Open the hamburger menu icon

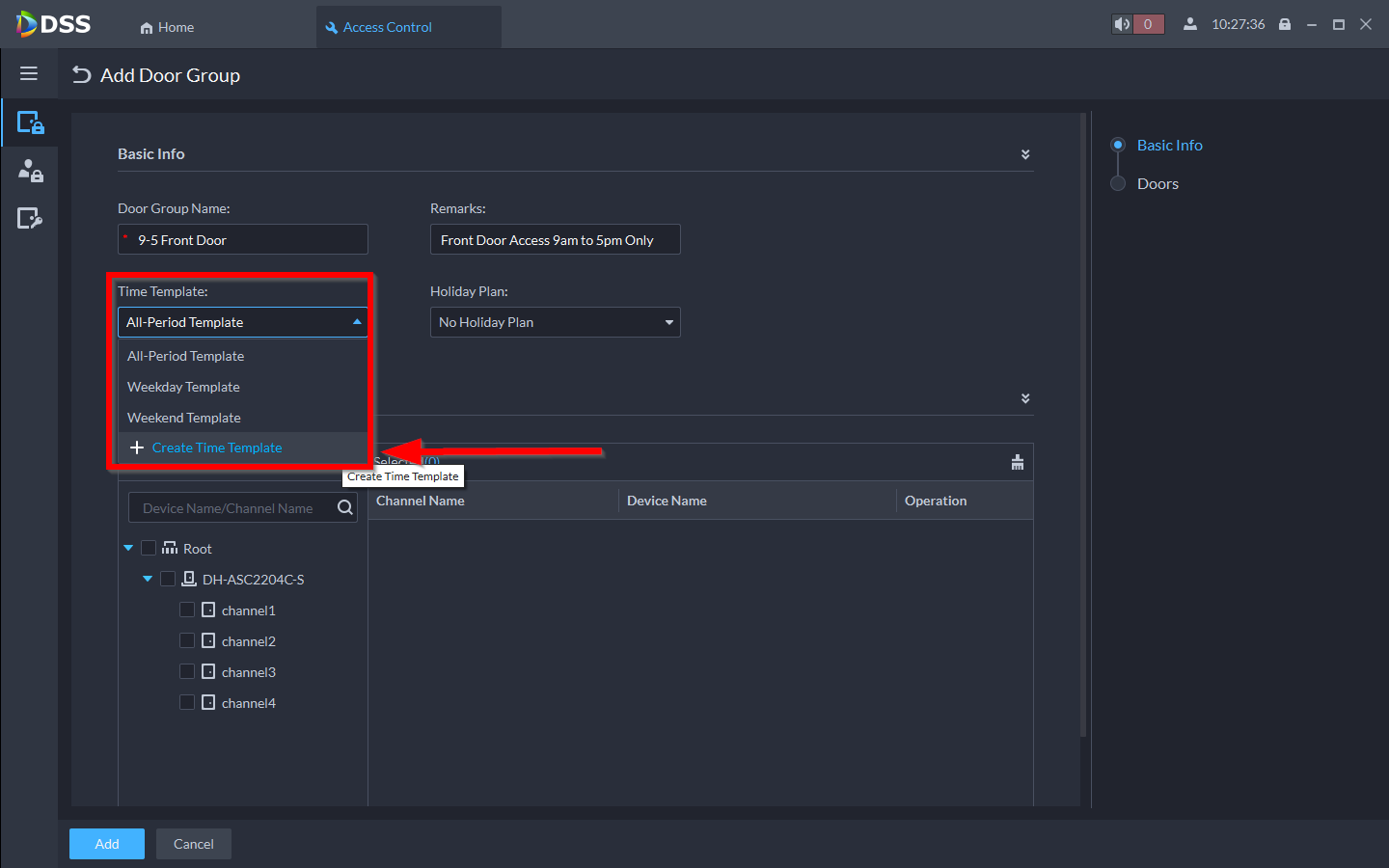coord(29,74)
